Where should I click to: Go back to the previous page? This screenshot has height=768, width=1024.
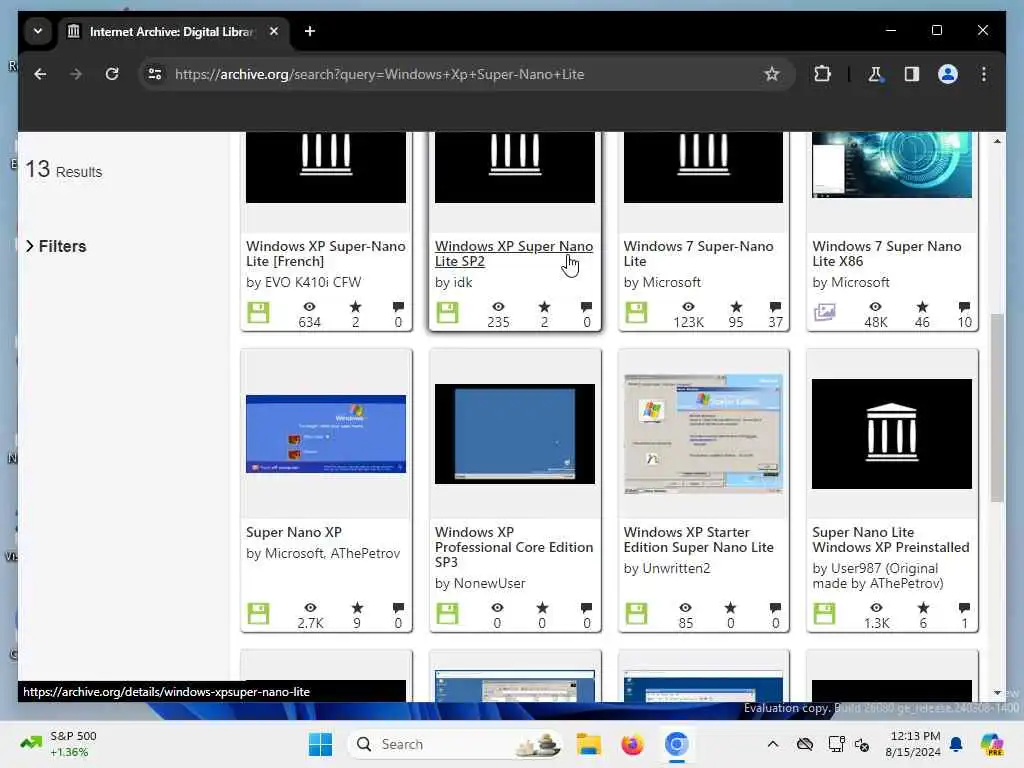coord(40,74)
